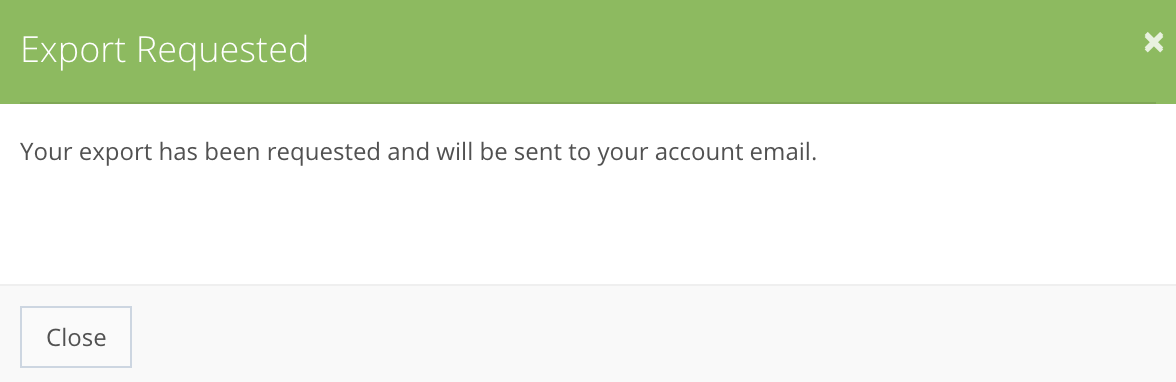Click the word "Requested" in the dialog title
This screenshot has height=382, width=1176.
pos(223,50)
